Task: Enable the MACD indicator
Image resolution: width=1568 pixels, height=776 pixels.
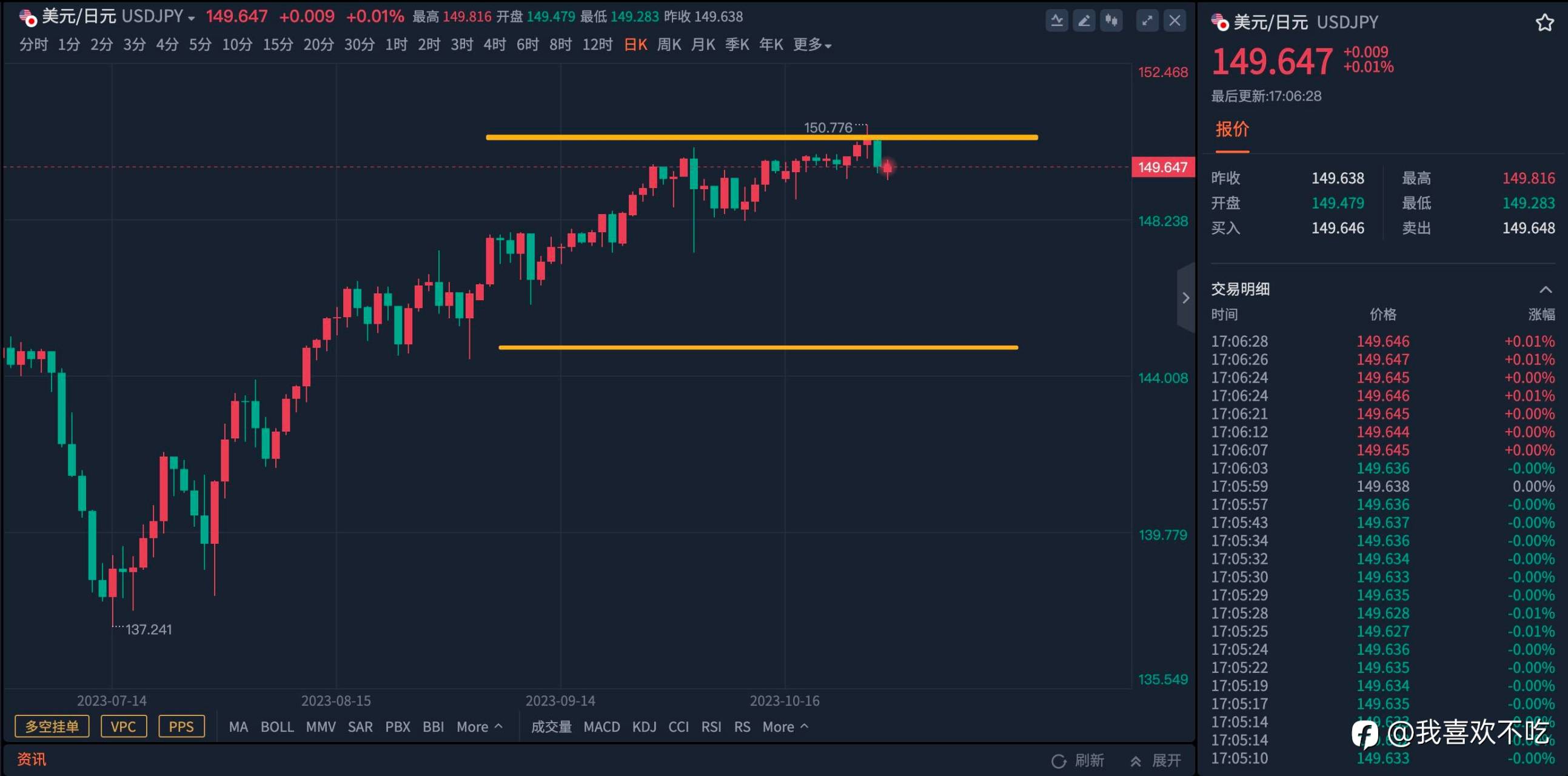Action: [601, 727]
